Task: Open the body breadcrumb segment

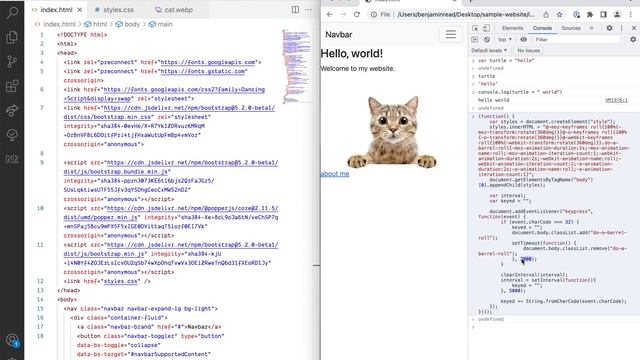Action: (x=128, y=24)
